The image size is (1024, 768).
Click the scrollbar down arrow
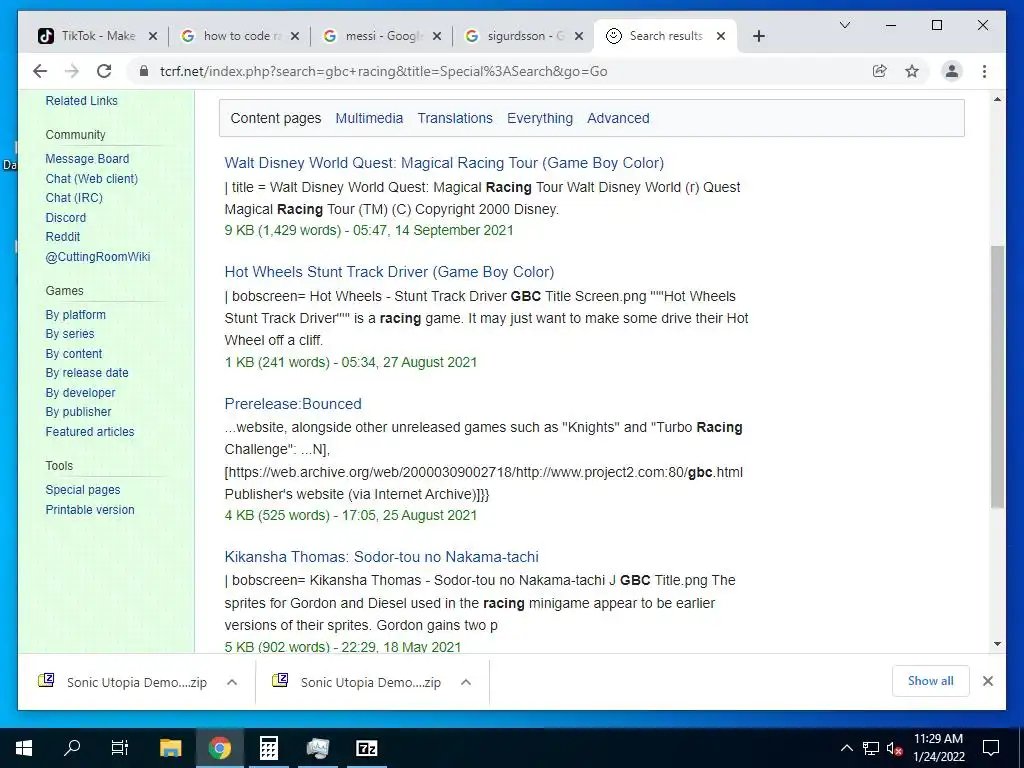[997, 644]
